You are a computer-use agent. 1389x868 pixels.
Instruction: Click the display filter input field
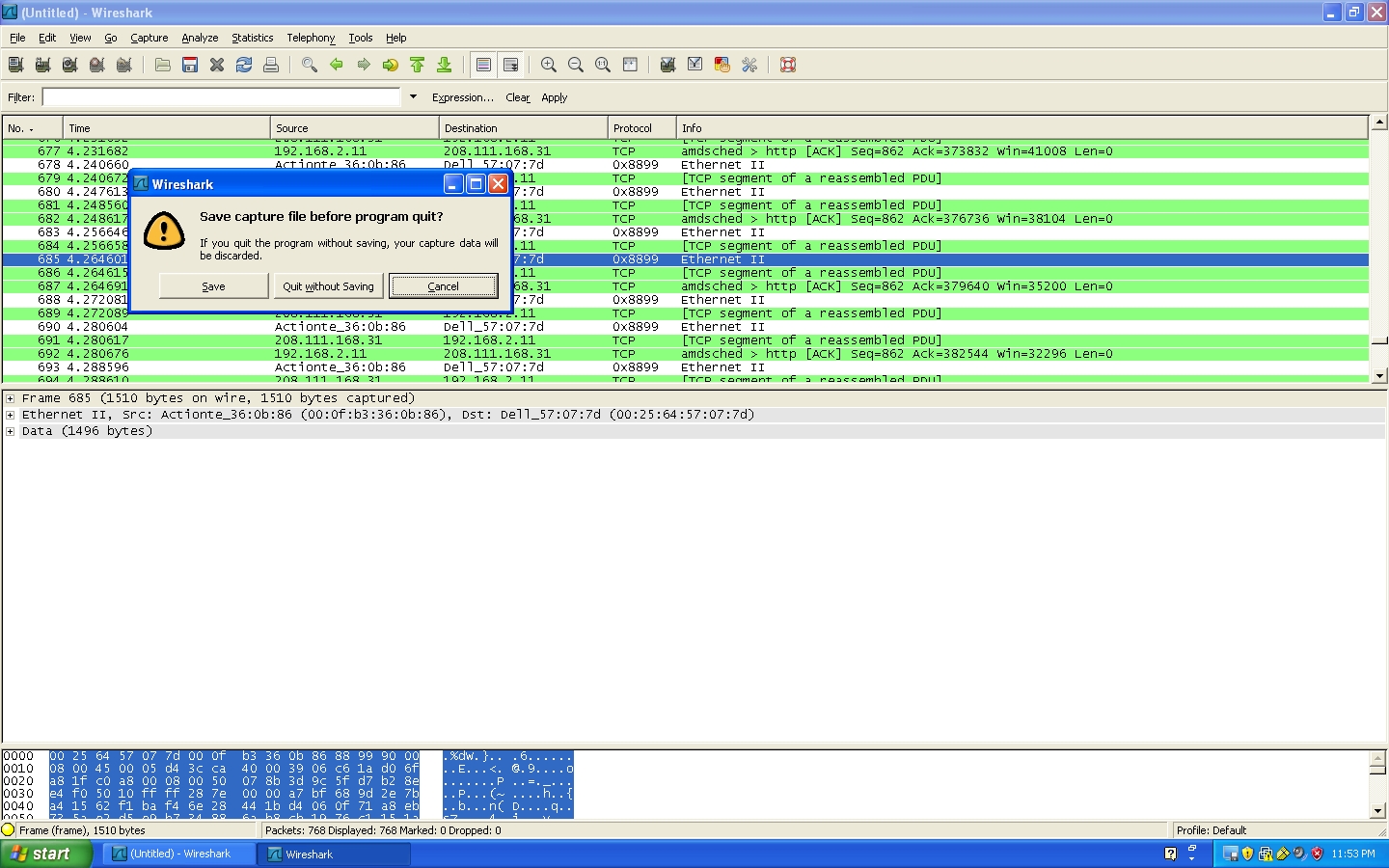pyautogui.click(x=221, y=97)
